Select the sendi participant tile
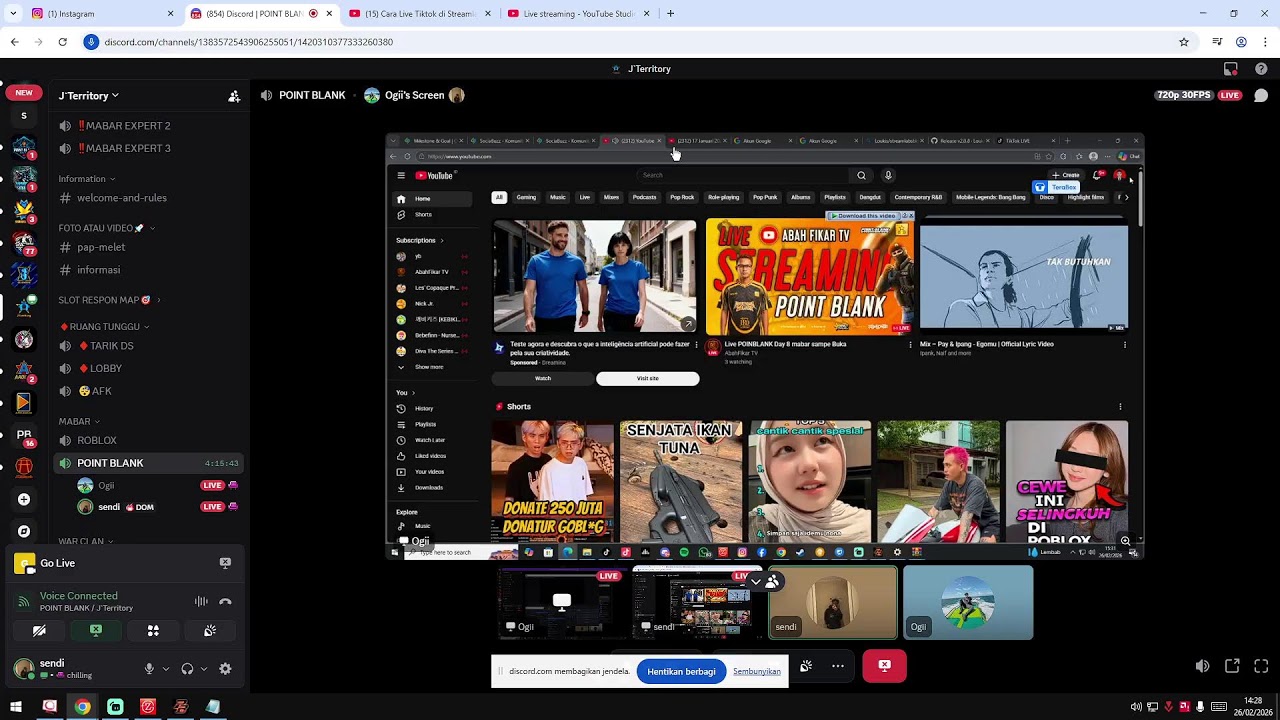The height and width of the screenshot is (720, 1280). [x=833, y=603]
